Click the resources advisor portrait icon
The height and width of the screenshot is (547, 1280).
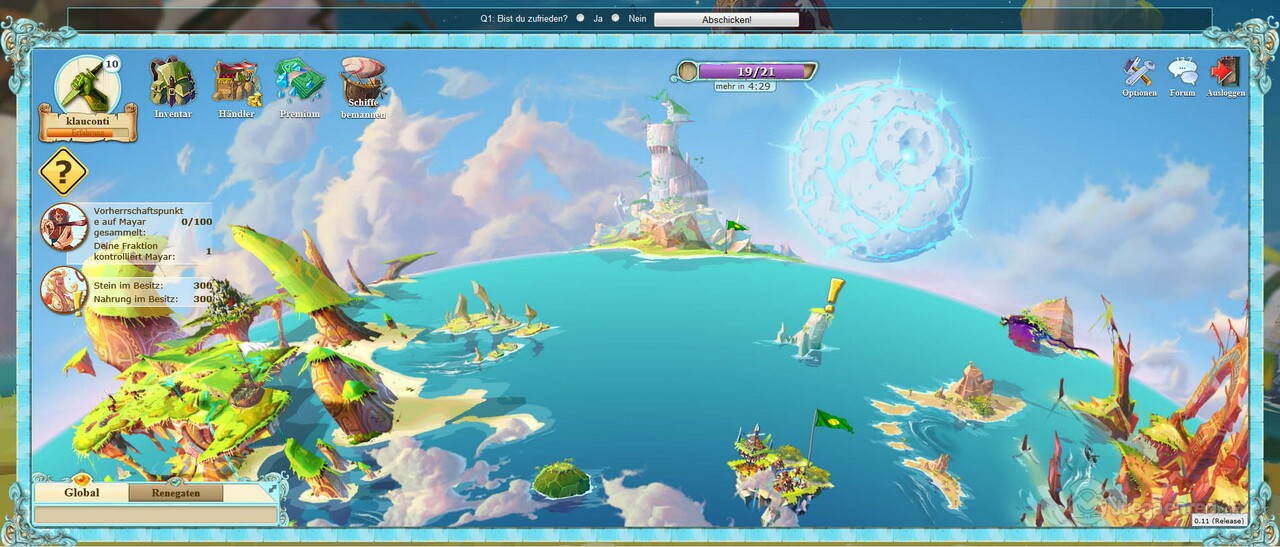(63, 291)
